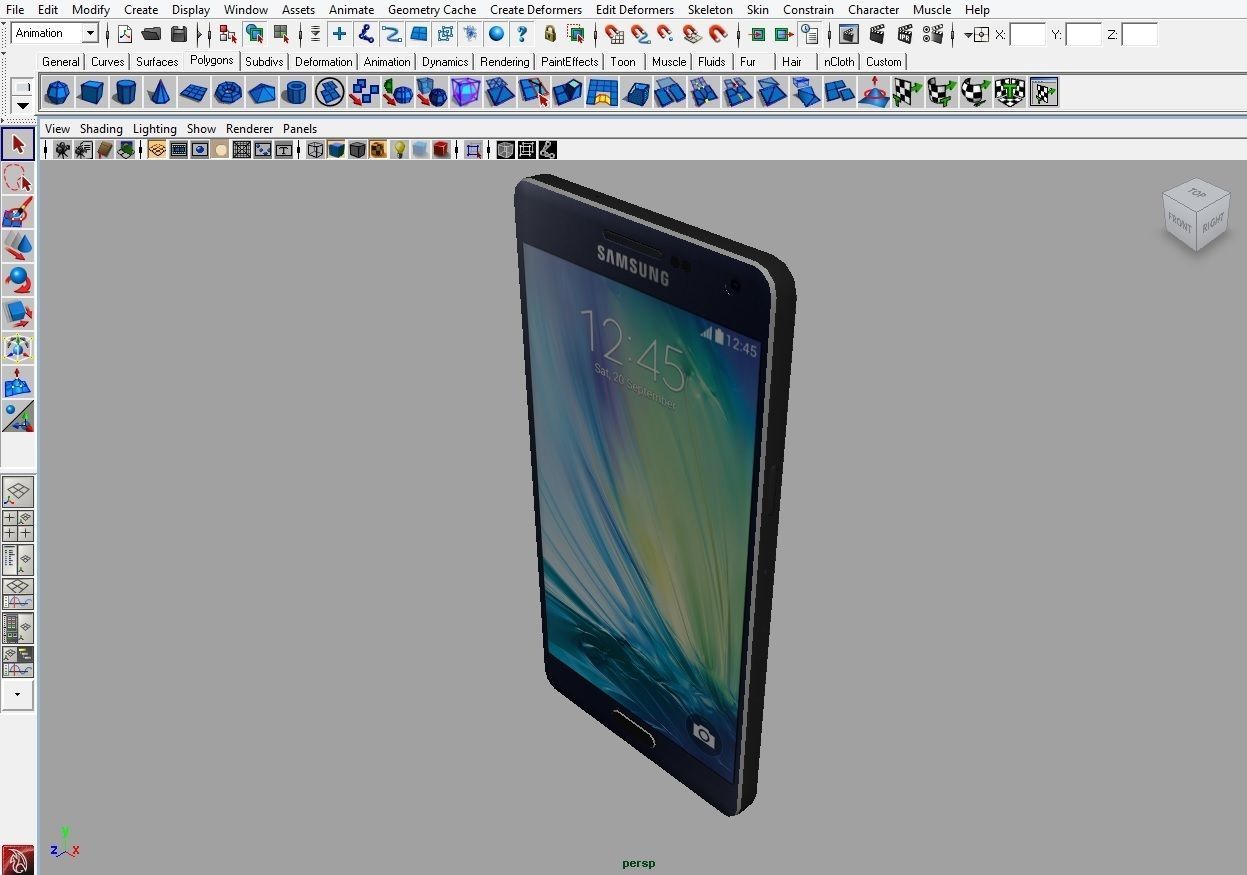The width and height of the screenshot is (1247, 875).
Task: Open the File menu
Action: coord(15,10)
